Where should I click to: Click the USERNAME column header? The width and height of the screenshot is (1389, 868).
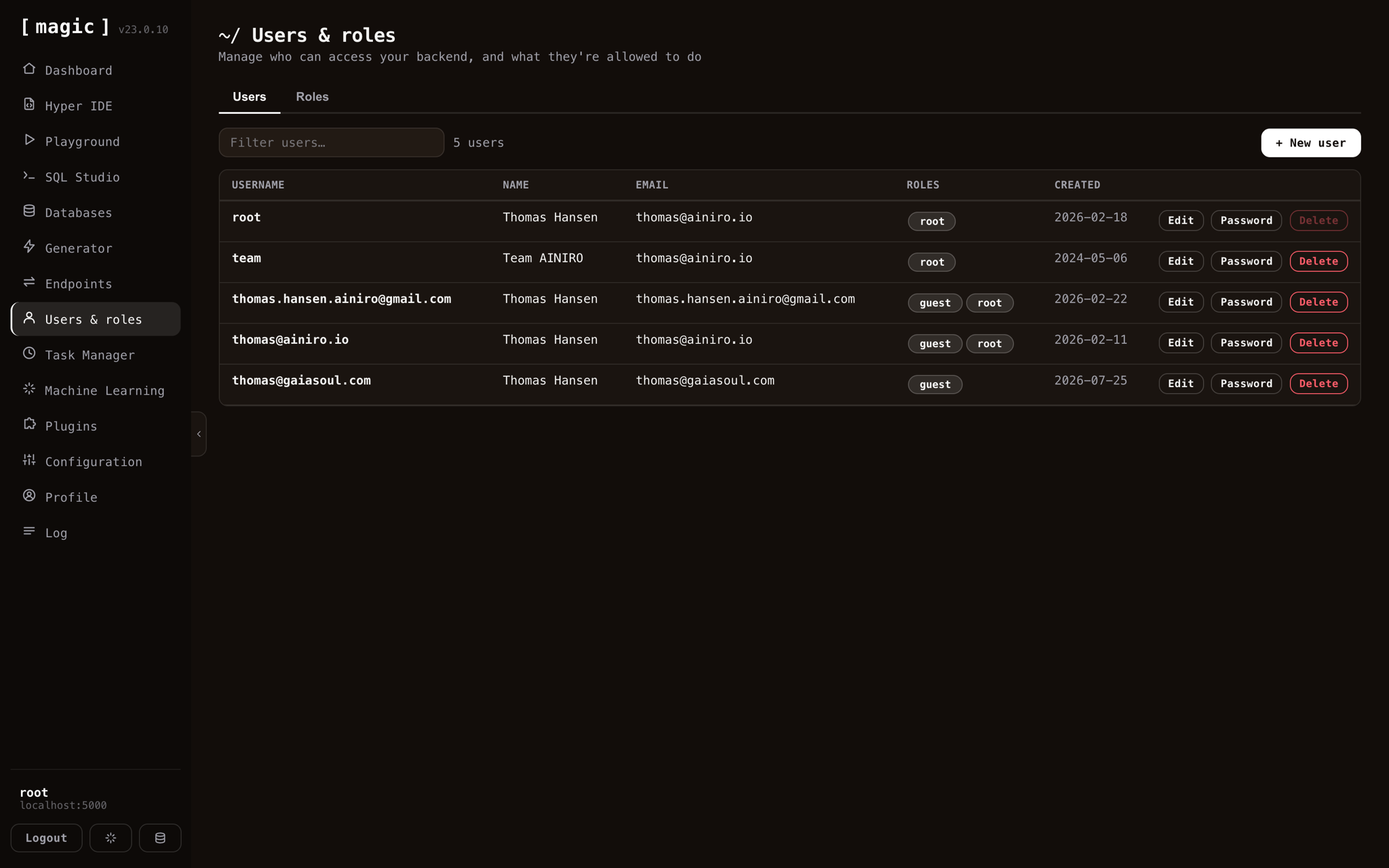tap(258, 185)
